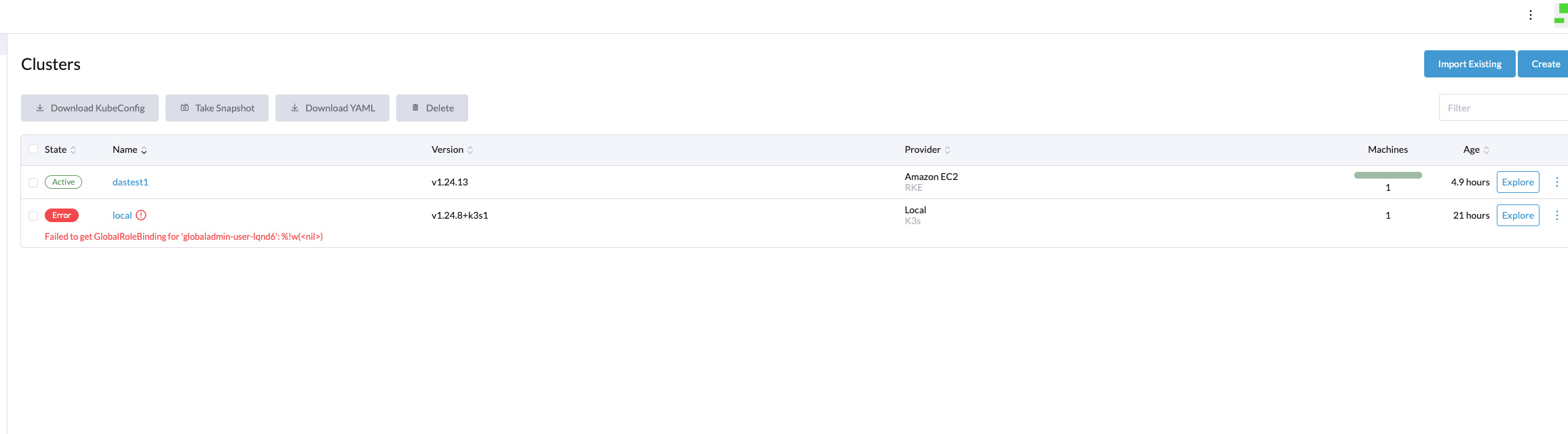
Task: Click the download icon on Download KubeConfig
Action: point(41,107)
